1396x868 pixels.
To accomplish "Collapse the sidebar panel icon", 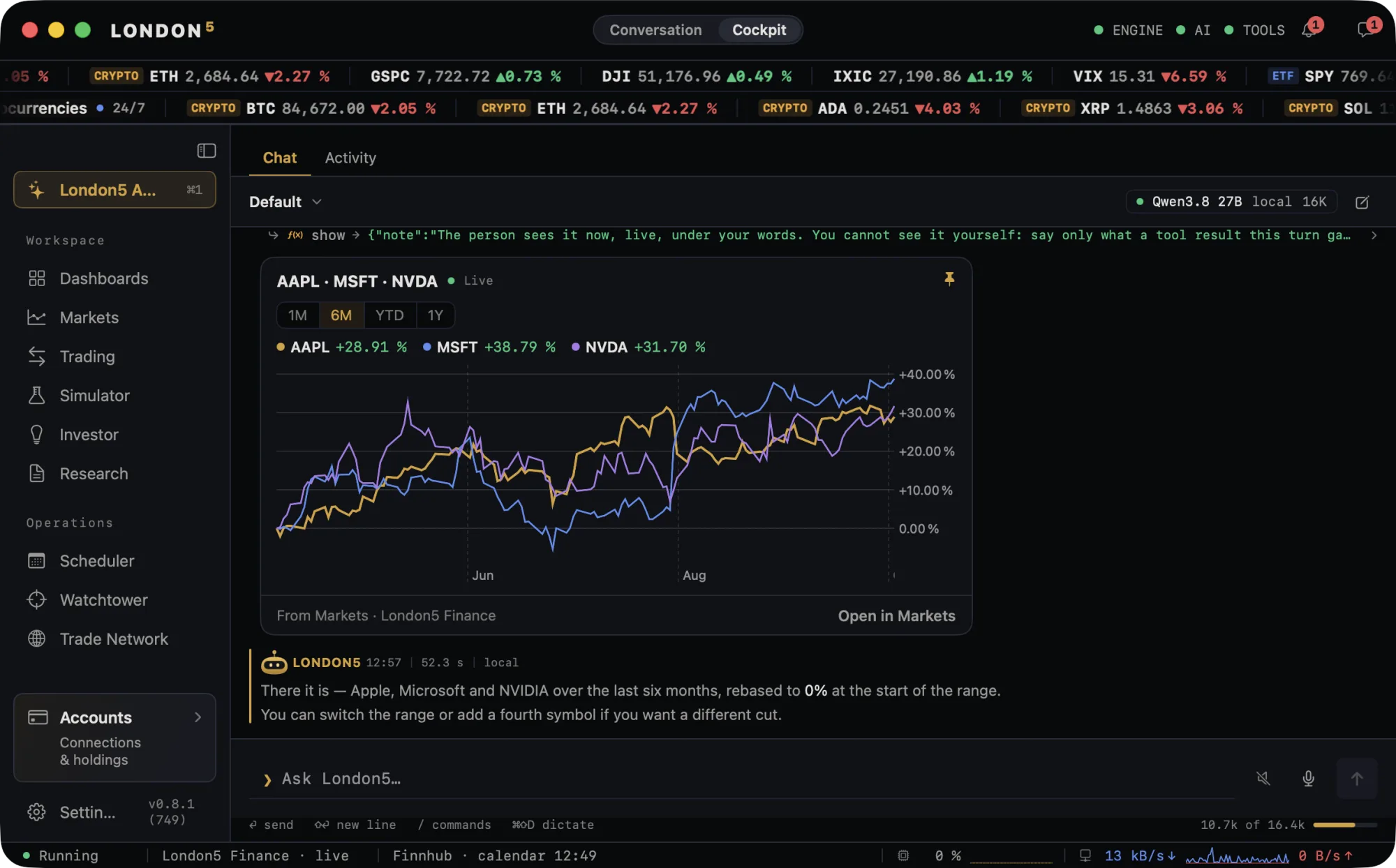I will (206, 151).
